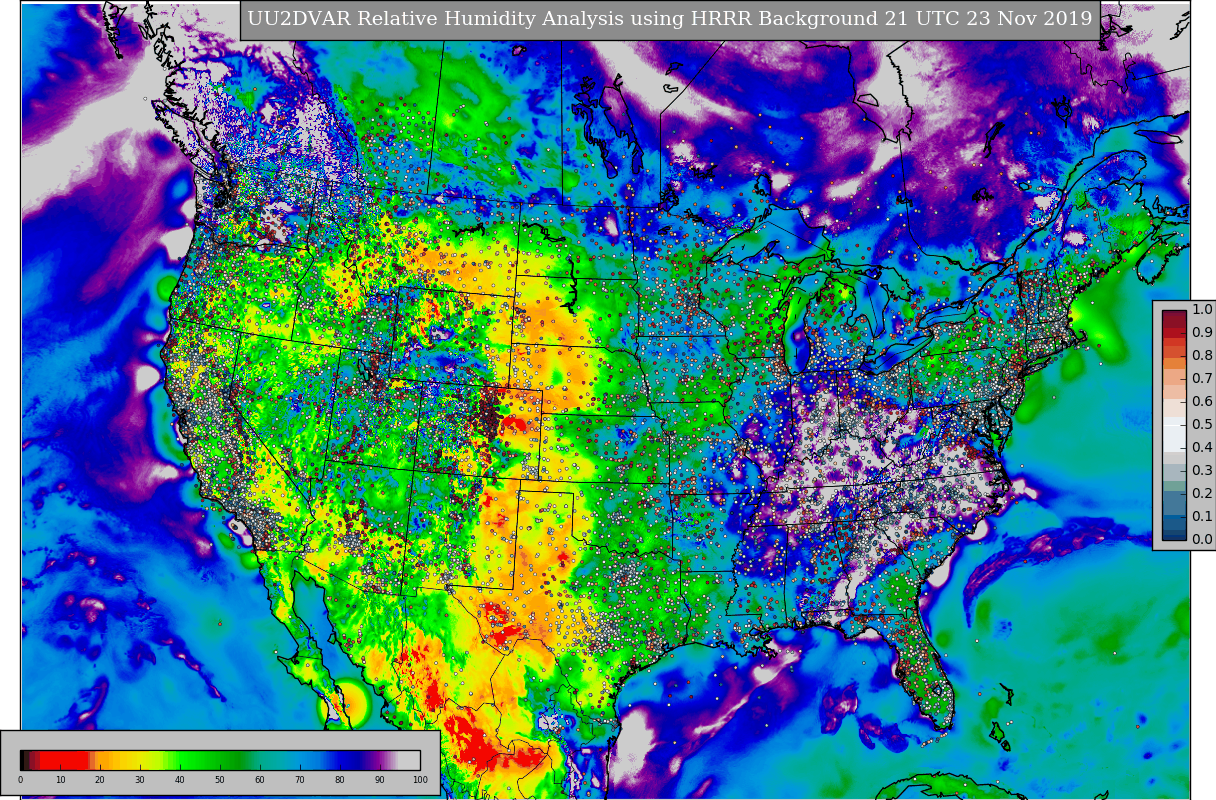1216x800 pixels.
Task: Click the '30' tick label on humidity colorbar
Action: tap(140, 780)
